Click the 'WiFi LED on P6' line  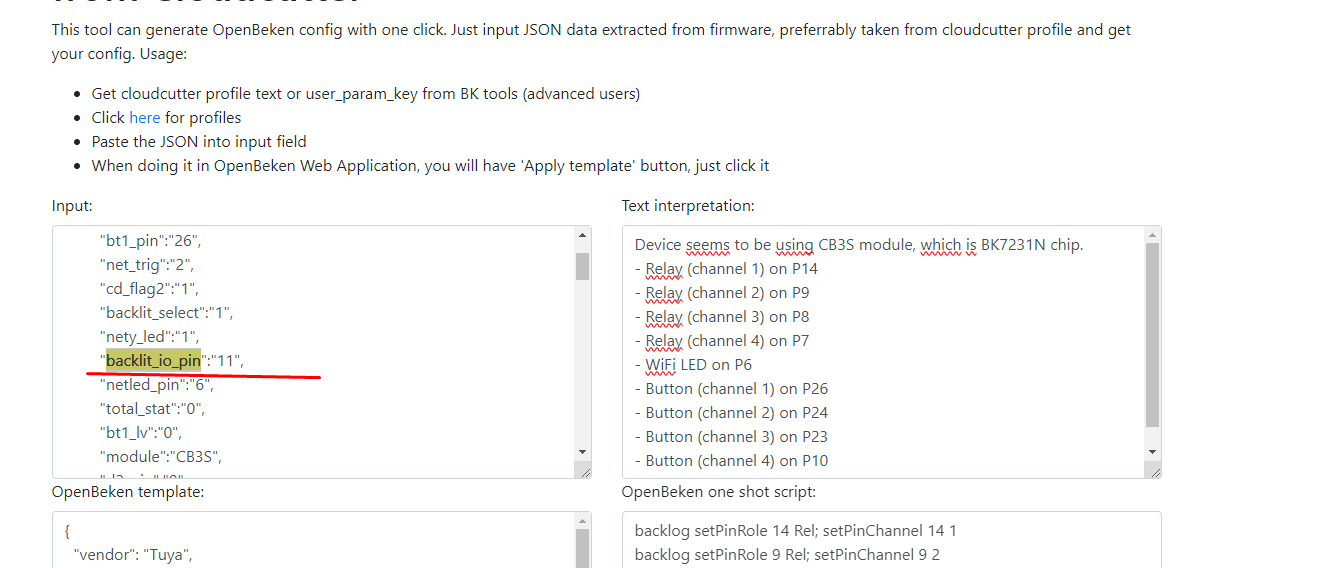pos(693,365)
